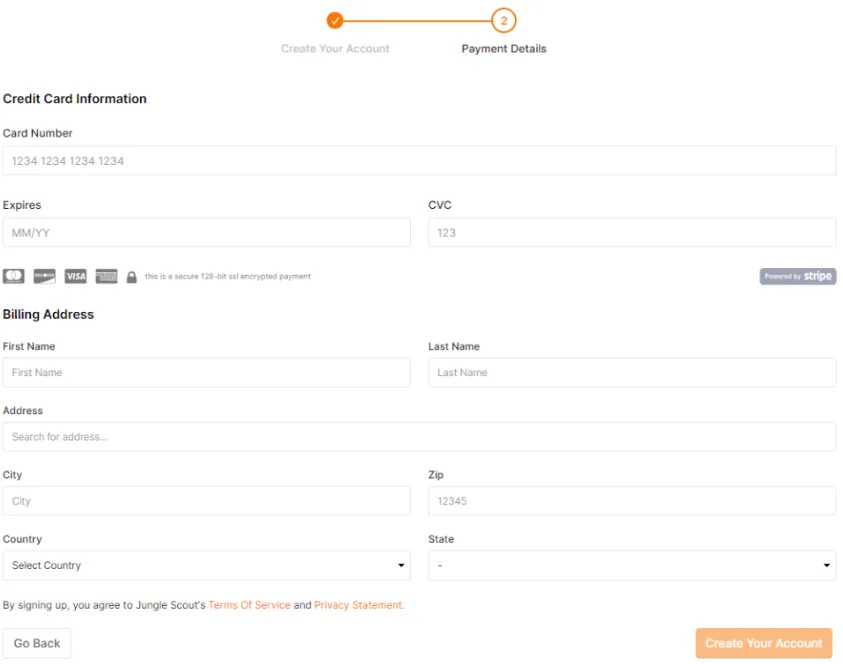843x664 pixels.
Task: Click the Powered by Stripe badge
Action: pyautogui.click(x=798, y=276)
